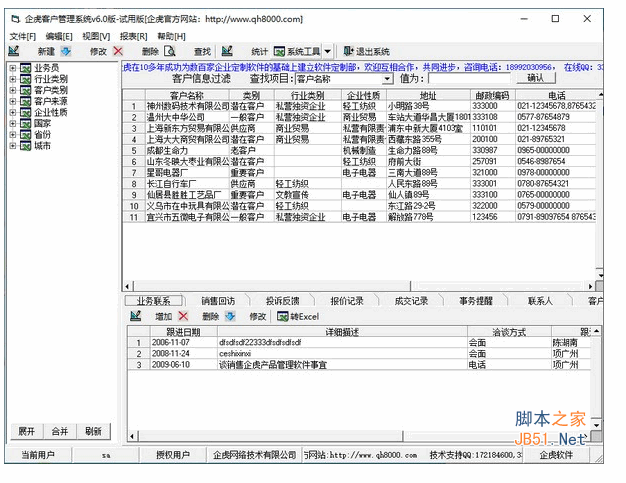Click the 统计 (Statistics) toolbar button
Image resolution: width=626 pixels, height=483 pixels.
coord(259,51)
